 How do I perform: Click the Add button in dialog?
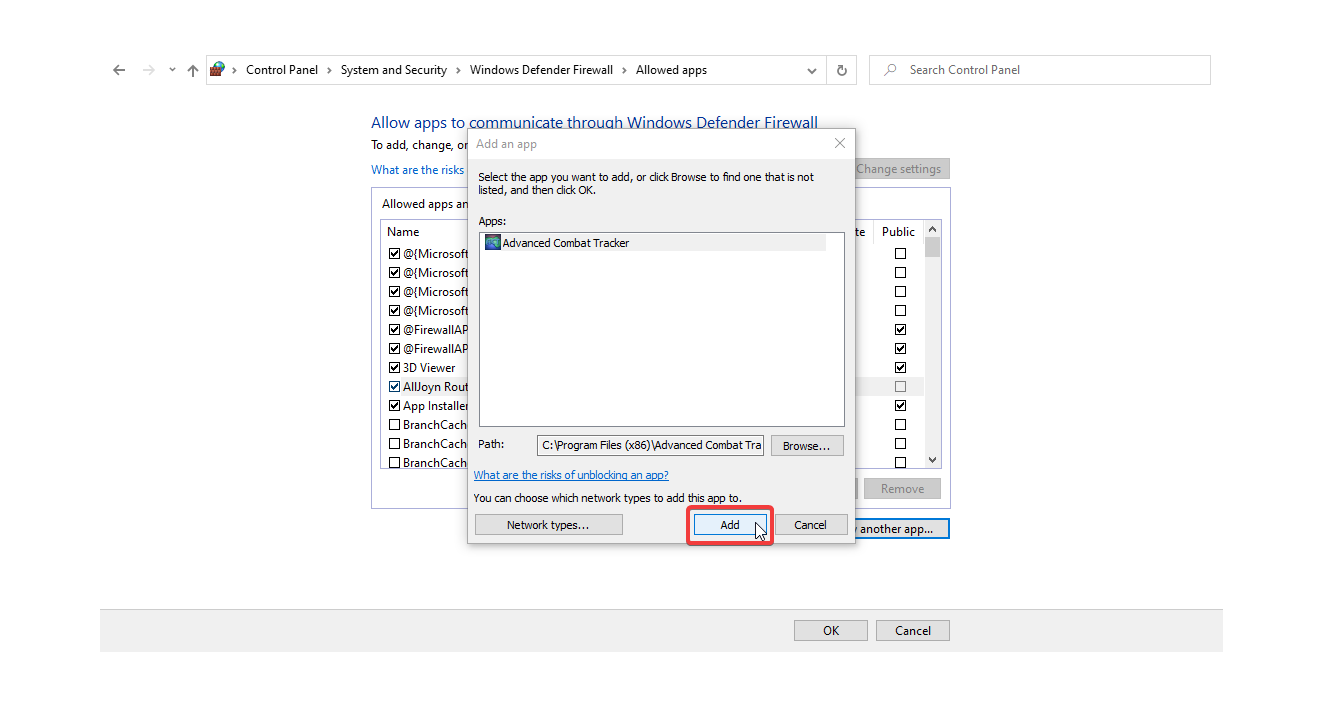click(x=730, y=525)
